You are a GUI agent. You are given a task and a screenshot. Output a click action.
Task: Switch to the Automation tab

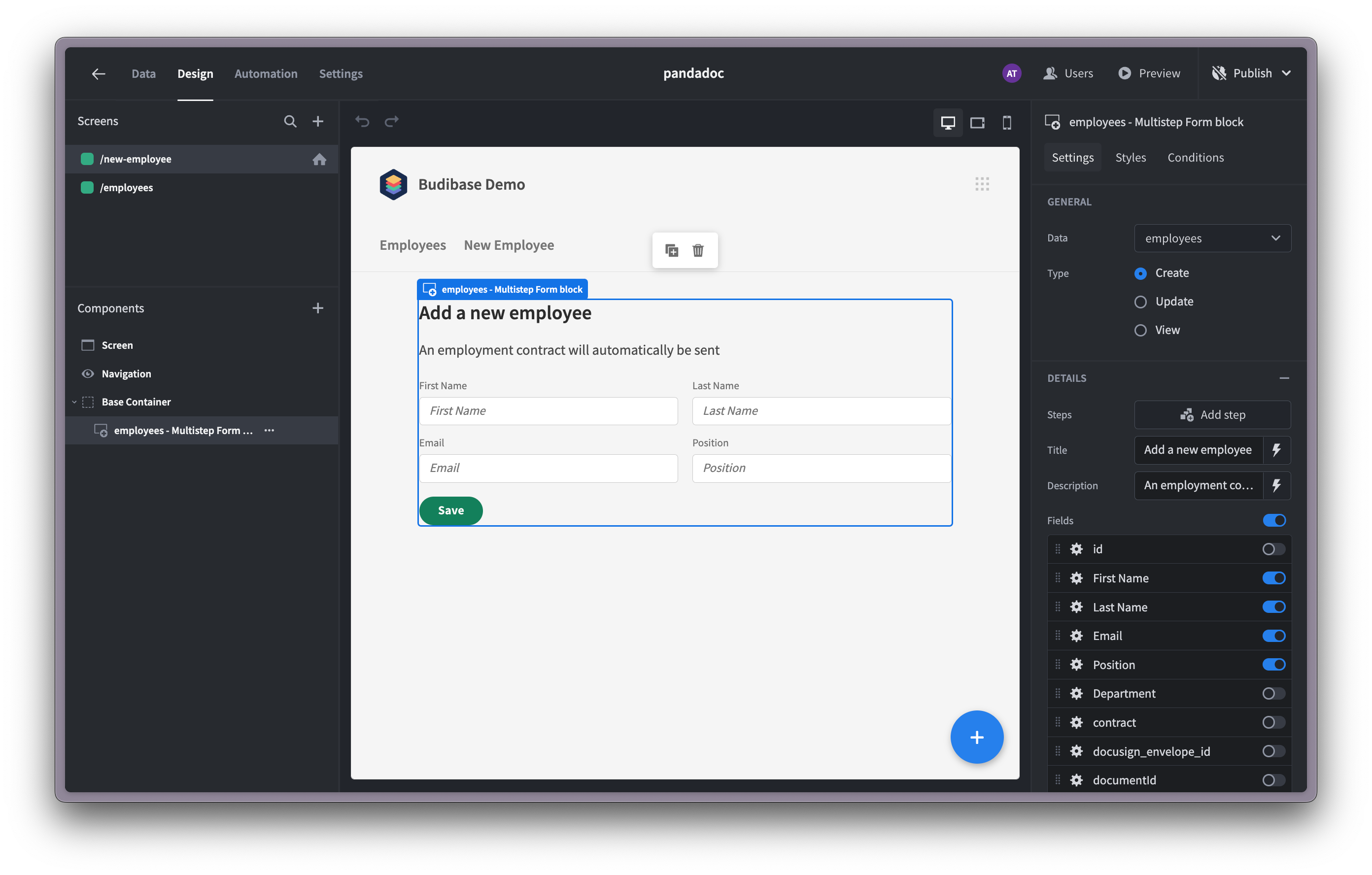pos(266,73)
